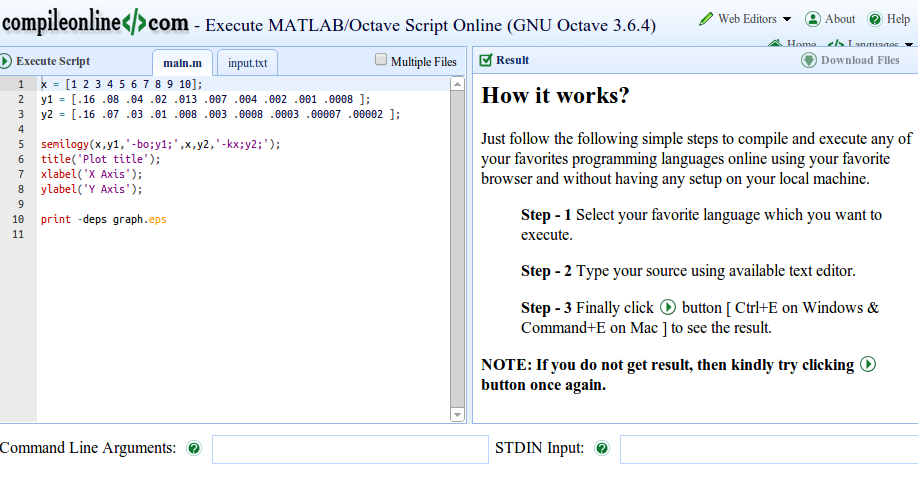Click the compileonline.com logo link

95,23
